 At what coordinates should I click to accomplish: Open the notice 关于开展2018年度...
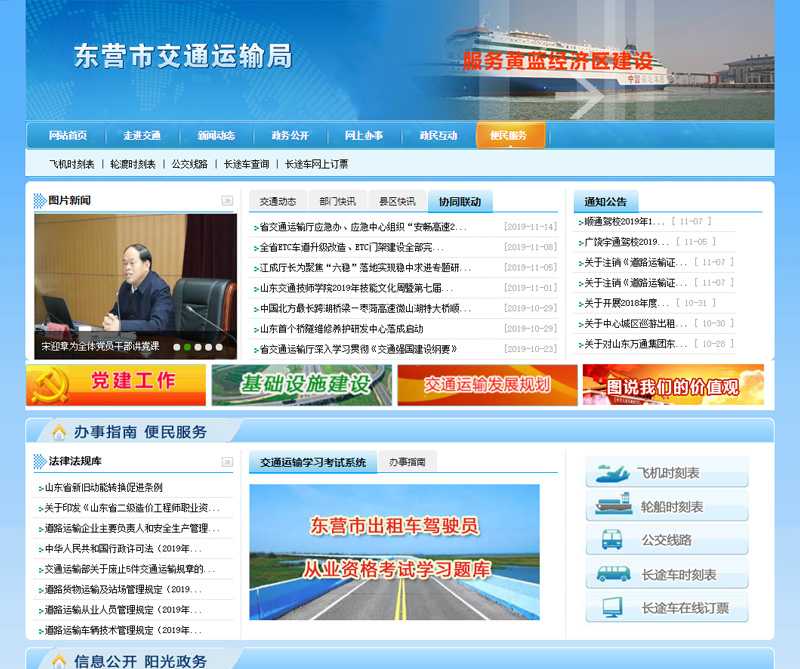pyautogui.click(x=627, y=303)
